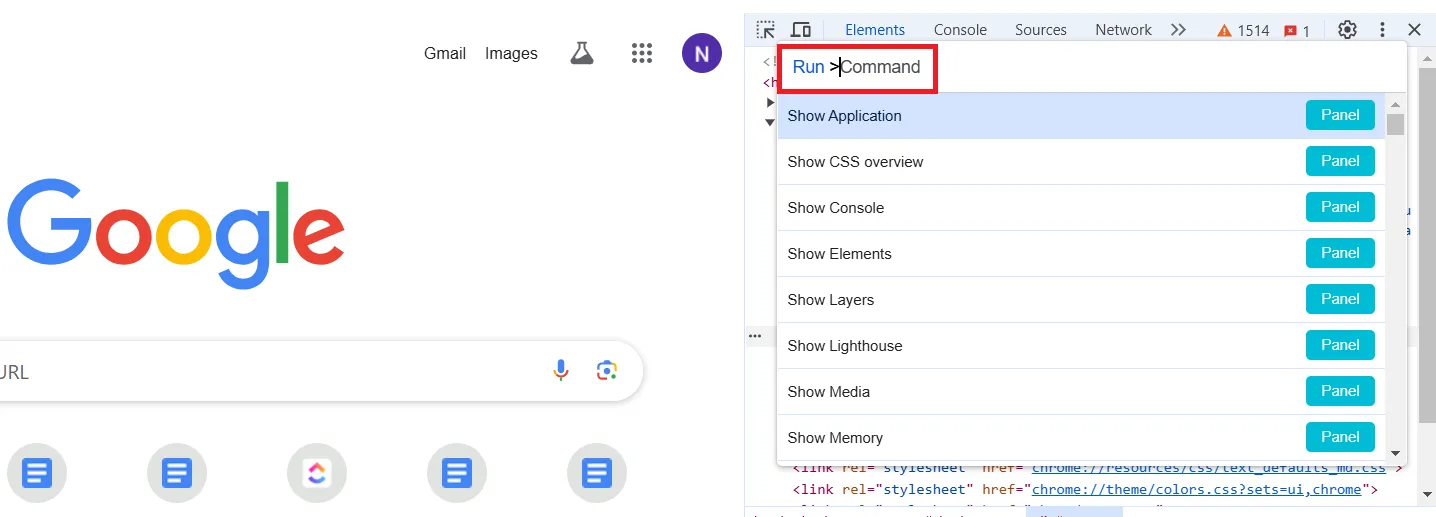Click the Elements panel scrollbar down arrow
Screen dimensions: 1436x517
click(x=1427, y=493)
